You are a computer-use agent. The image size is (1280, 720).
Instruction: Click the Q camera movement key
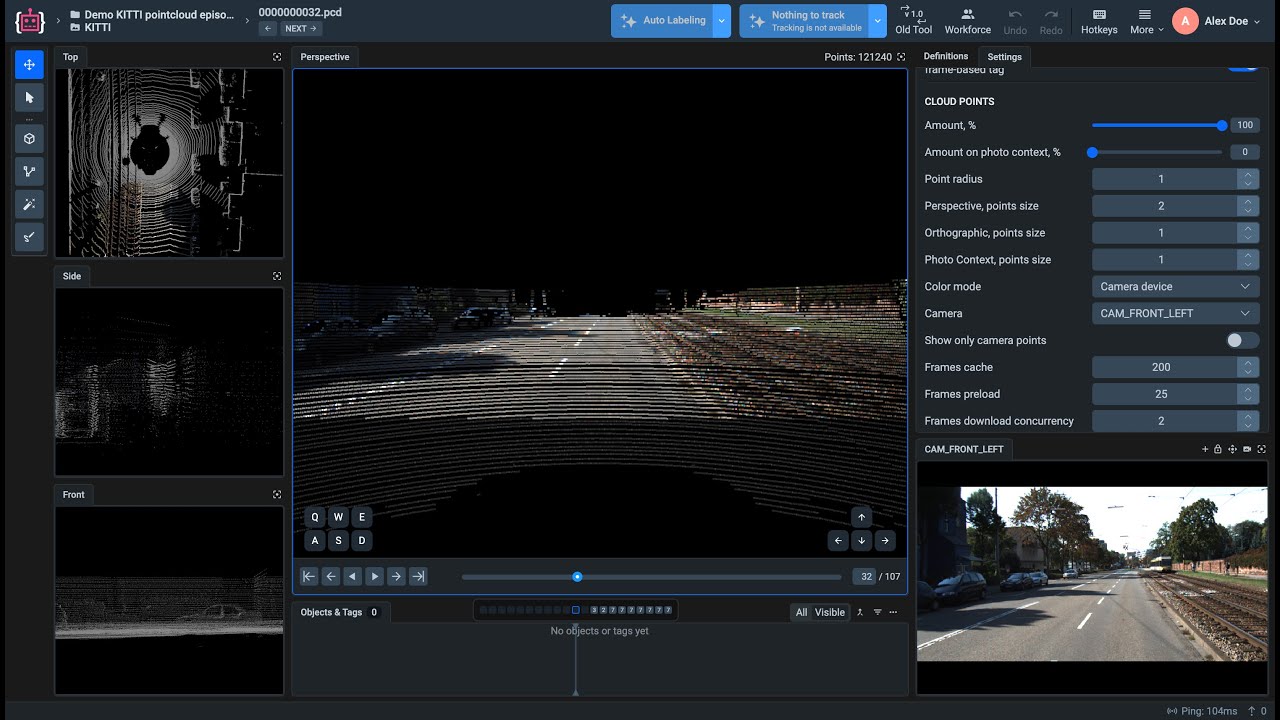[x=315, y=517]
